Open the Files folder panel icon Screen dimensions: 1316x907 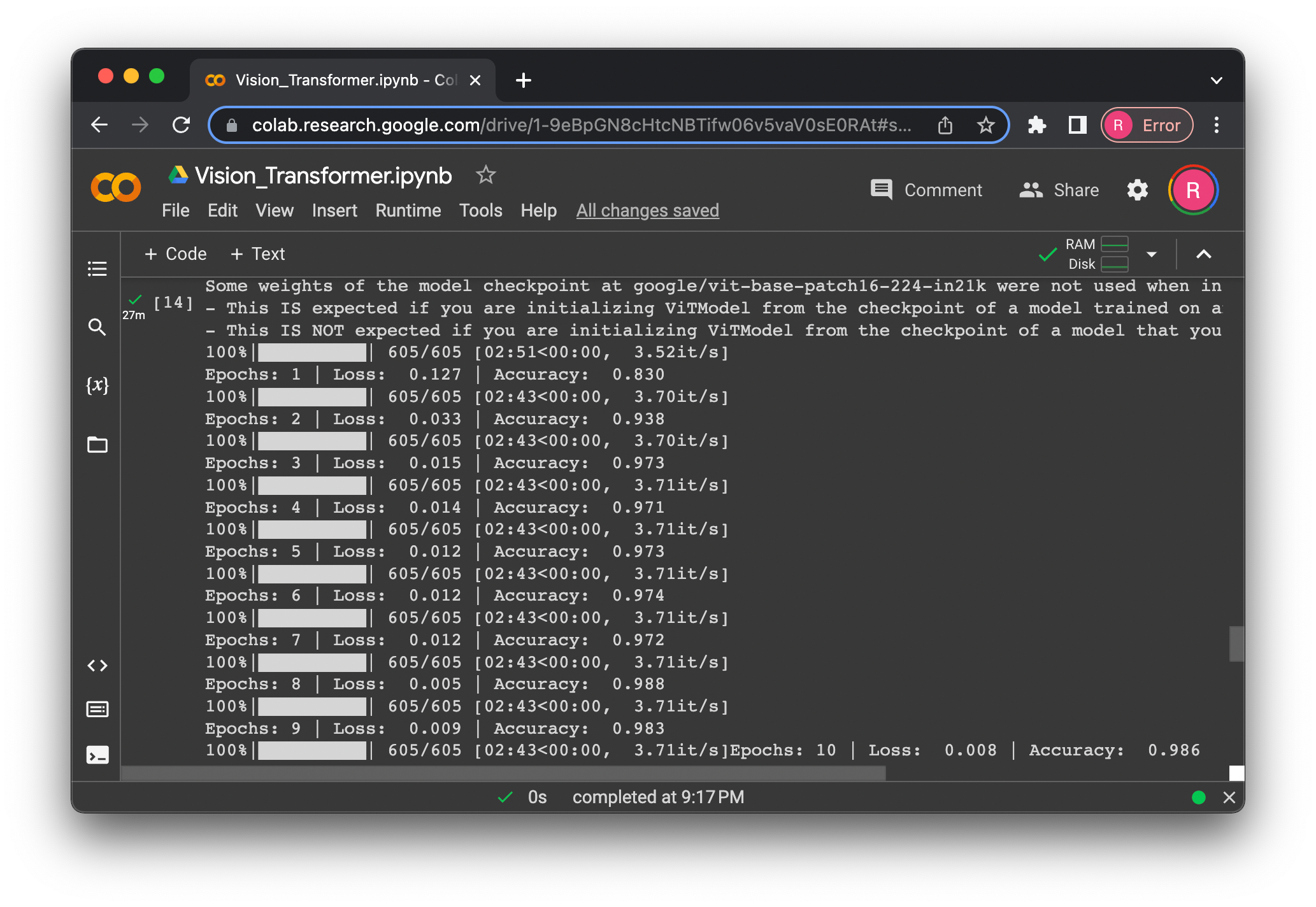click(x=97, y=444)
